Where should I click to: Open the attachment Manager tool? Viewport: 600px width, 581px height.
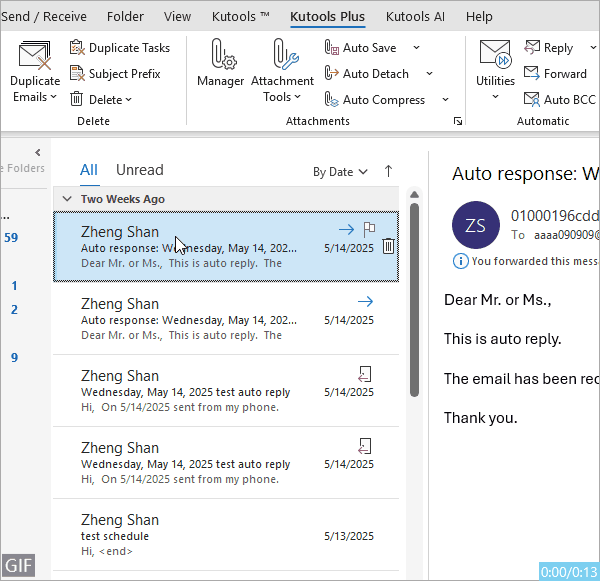[220, 58]
